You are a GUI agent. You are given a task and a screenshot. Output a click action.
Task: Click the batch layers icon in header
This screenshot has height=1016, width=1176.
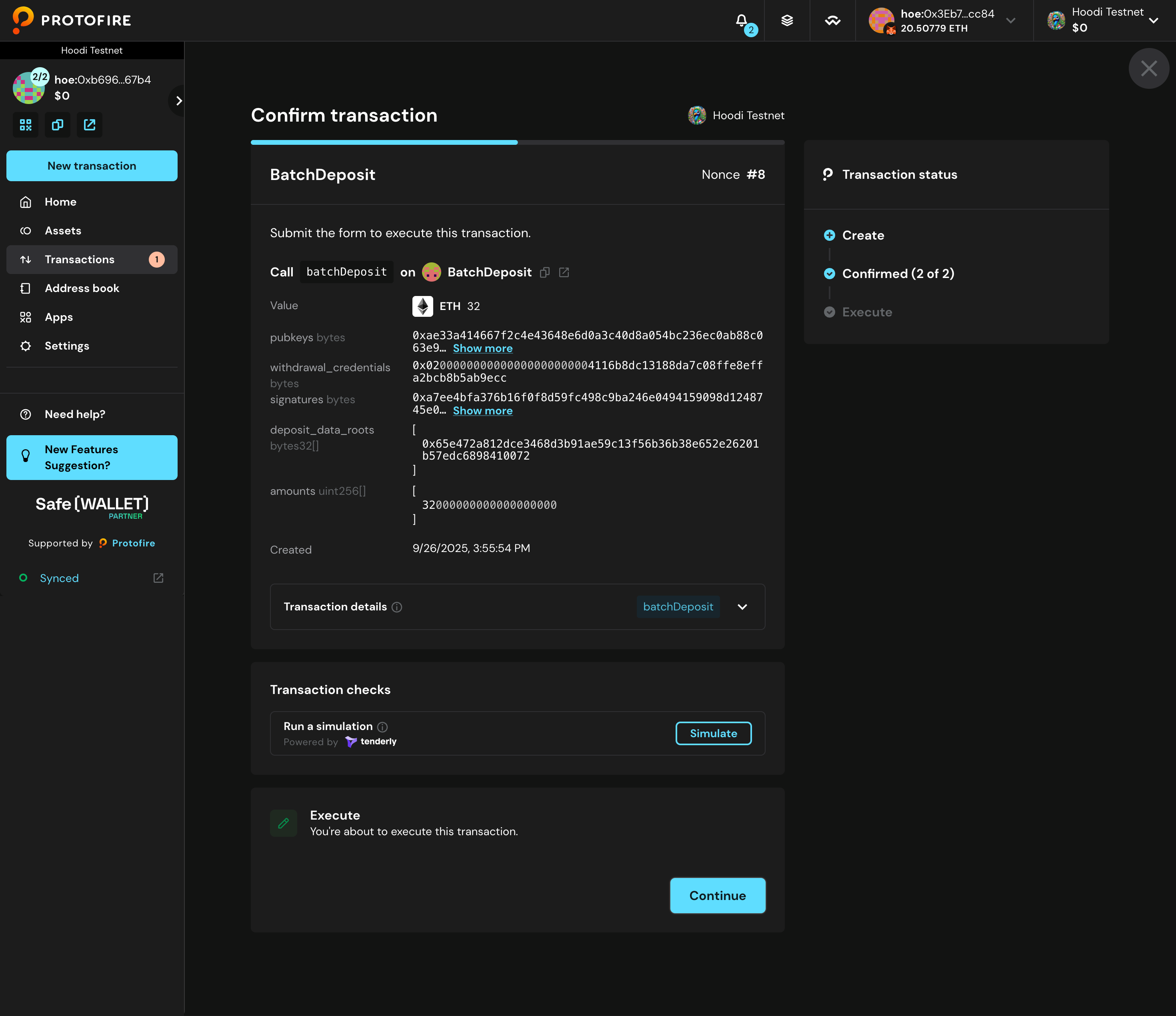787,21
